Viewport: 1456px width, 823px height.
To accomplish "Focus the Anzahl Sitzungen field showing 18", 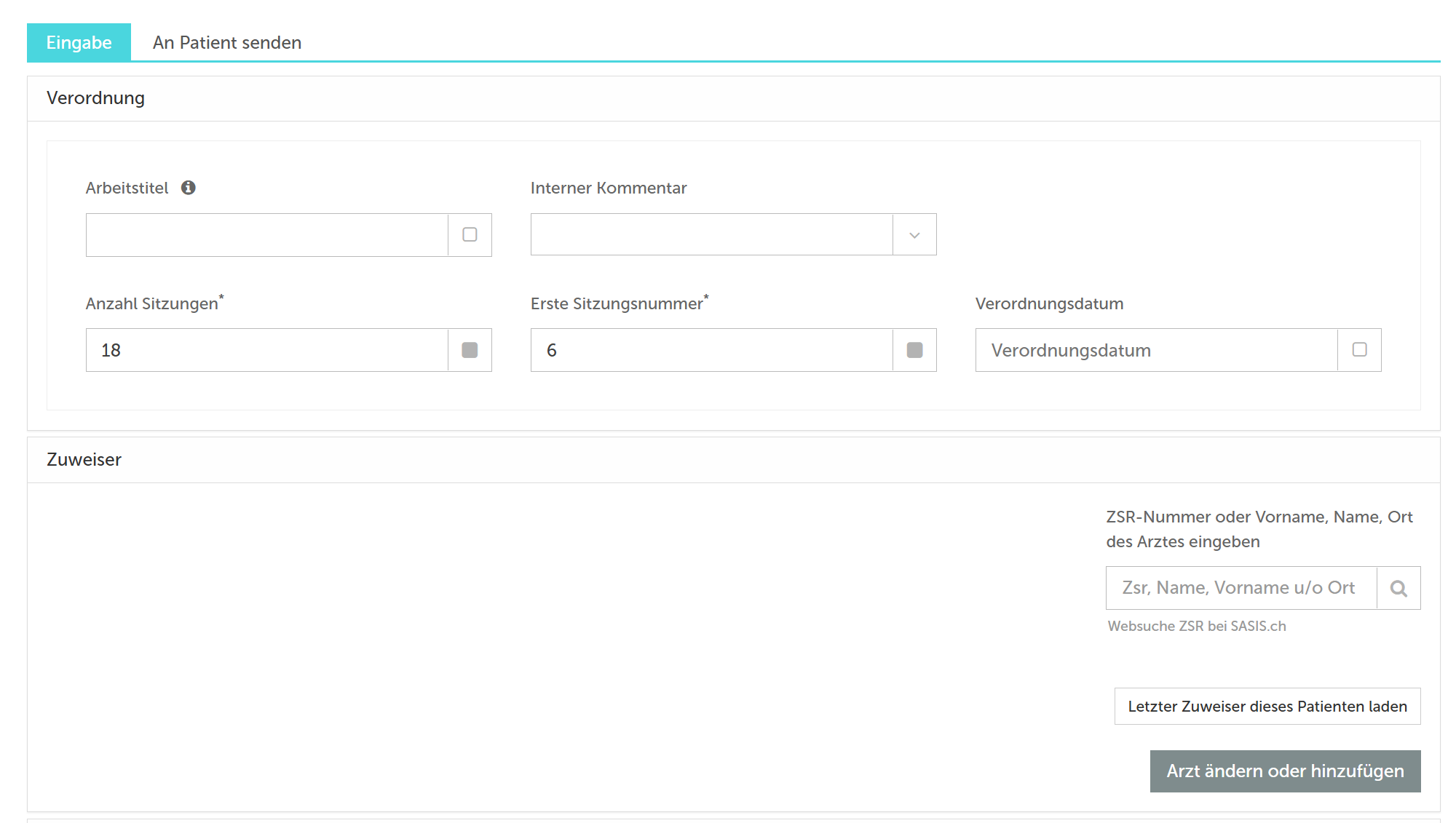I will point(266,350).
